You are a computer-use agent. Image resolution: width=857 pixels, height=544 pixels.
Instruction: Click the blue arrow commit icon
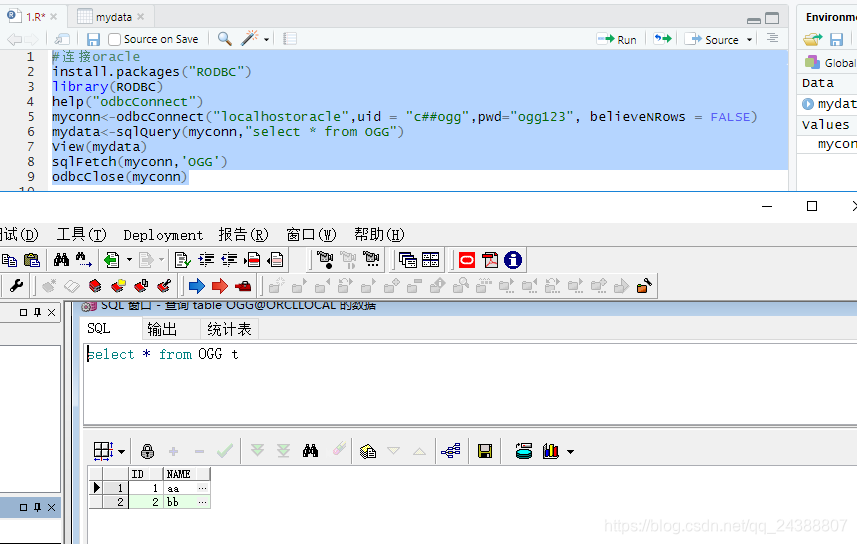[197, 286]
